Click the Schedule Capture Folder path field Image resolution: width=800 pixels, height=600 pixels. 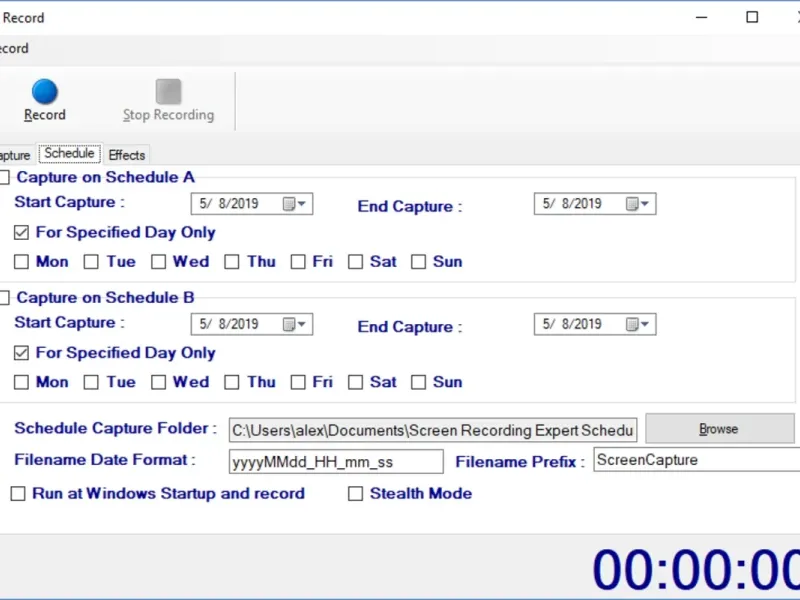point(433,430)
